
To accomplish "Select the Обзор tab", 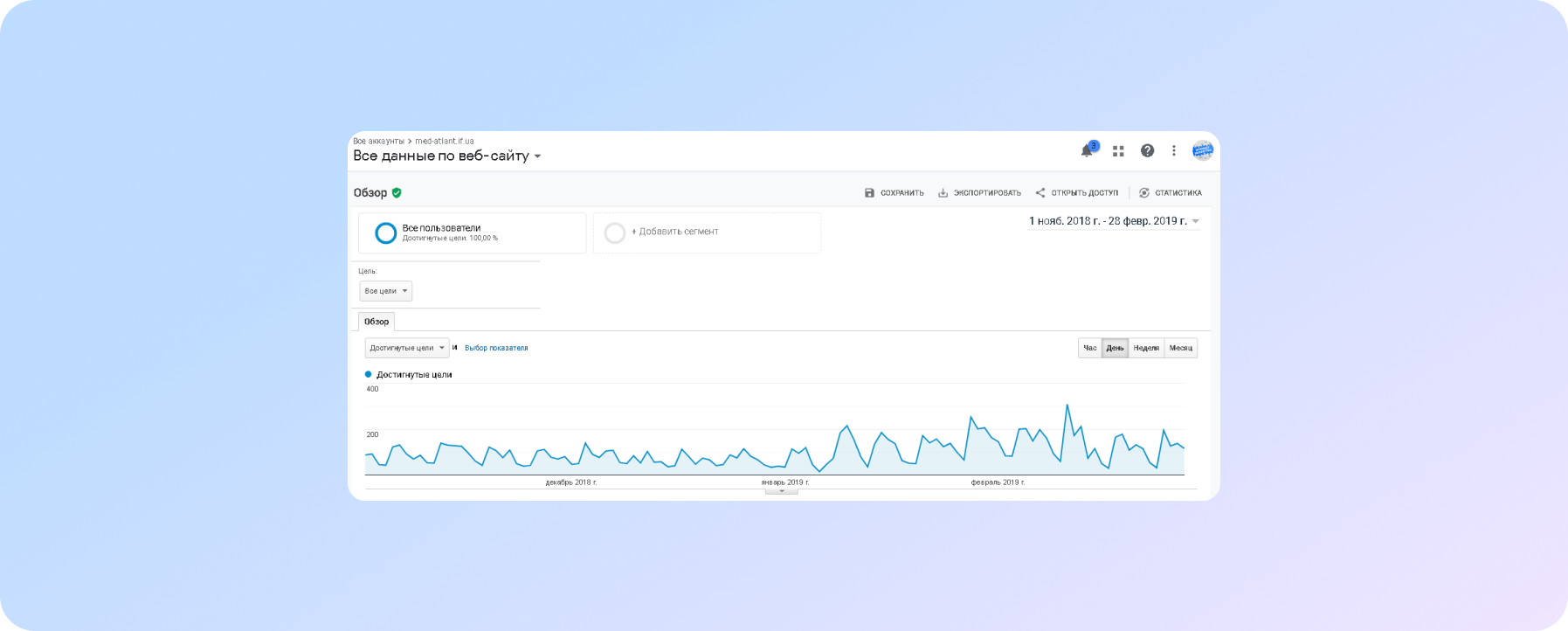I will coord(376,322).
